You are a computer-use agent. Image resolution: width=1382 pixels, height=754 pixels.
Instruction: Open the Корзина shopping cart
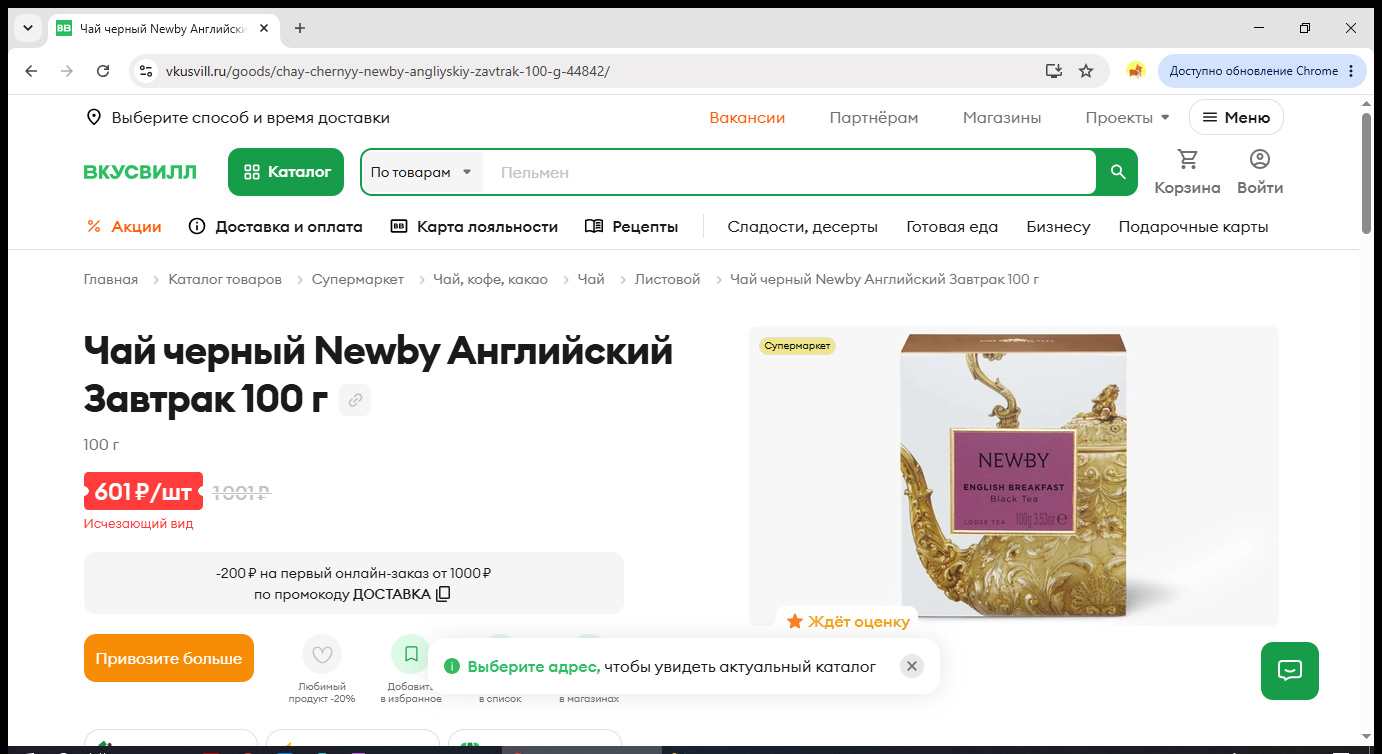click(1187, 172)
